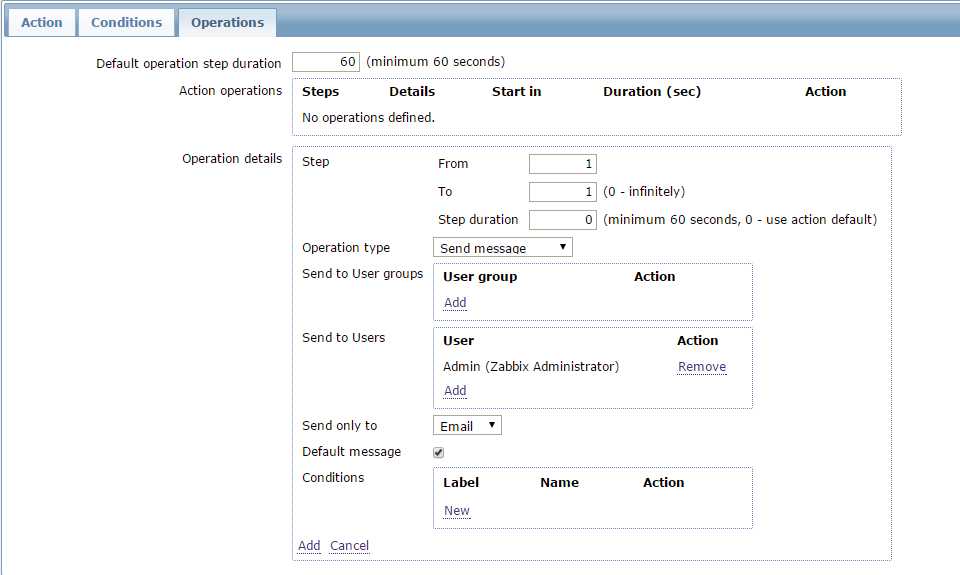Select the 'Admin (Zabbix Administrator)' user row
Screen dimensions: 960x575
531,366
